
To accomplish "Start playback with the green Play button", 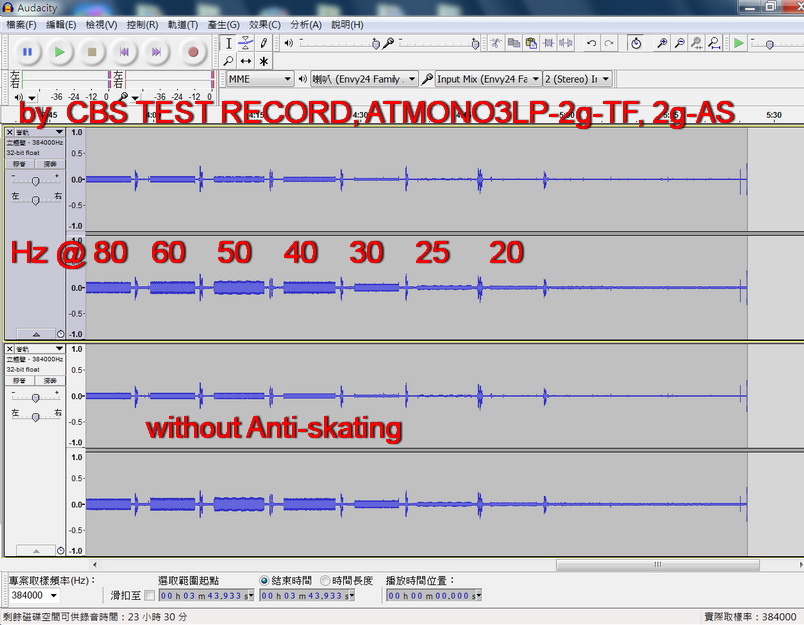I will (59, 52).
